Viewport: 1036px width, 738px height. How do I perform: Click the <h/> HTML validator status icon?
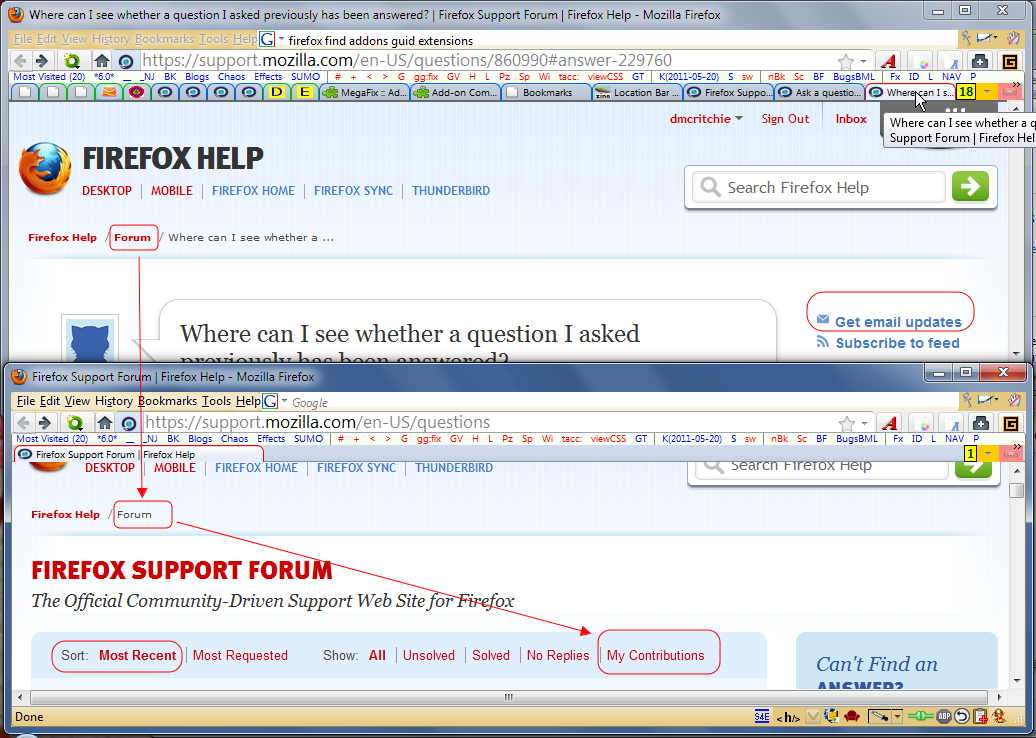788,717
